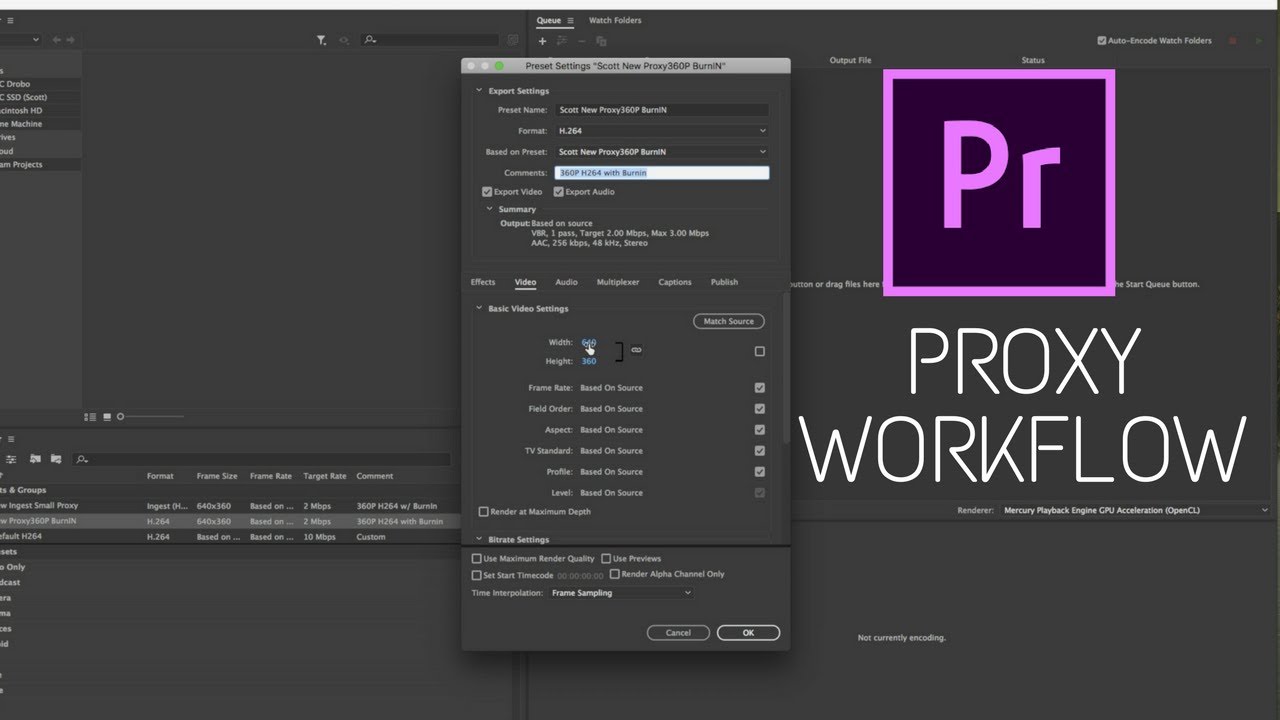Select the Video tab
1280x720 pixels.
[525, 282]
